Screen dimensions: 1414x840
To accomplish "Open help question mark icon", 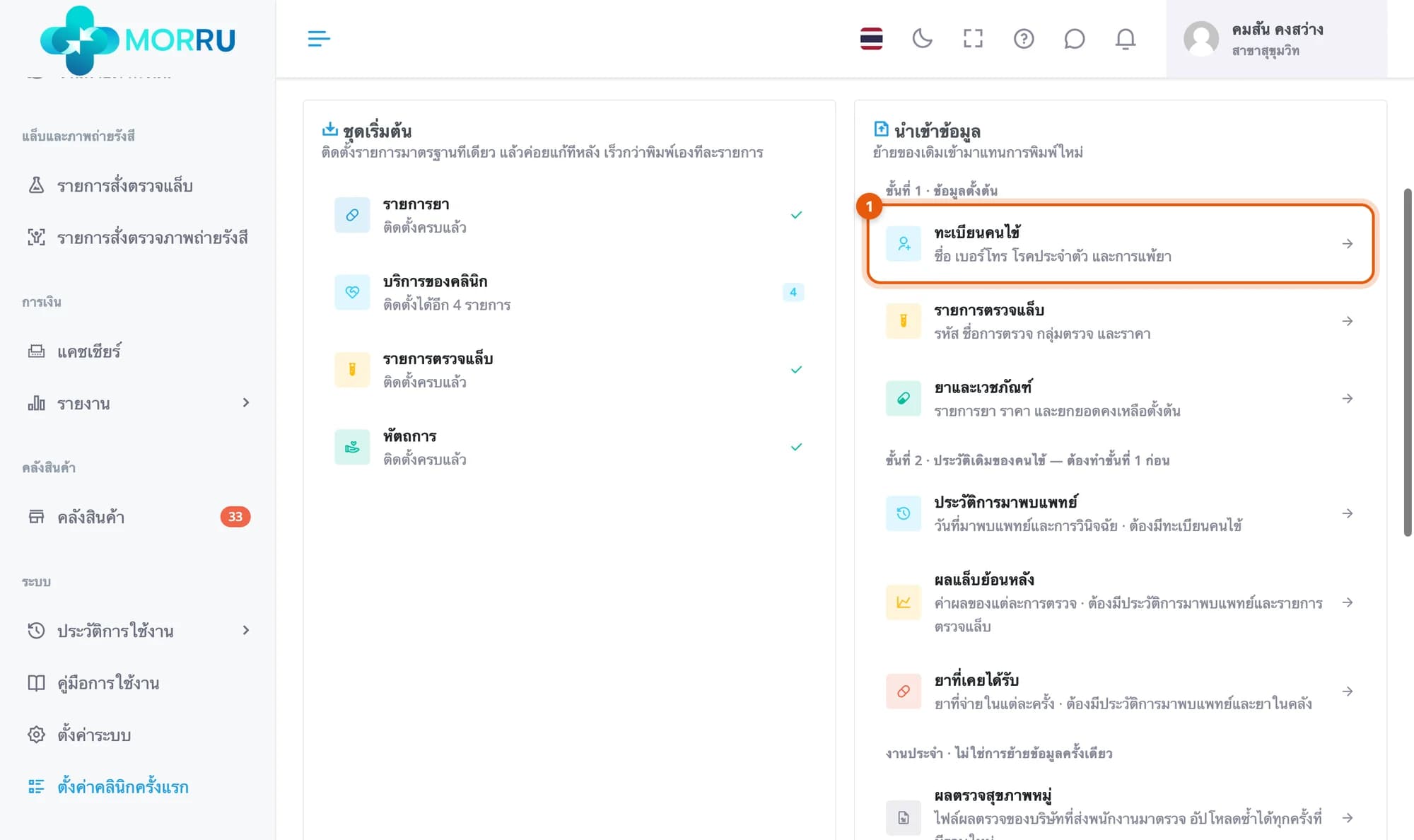I will pyautogui.click(x=1024, y=38).
